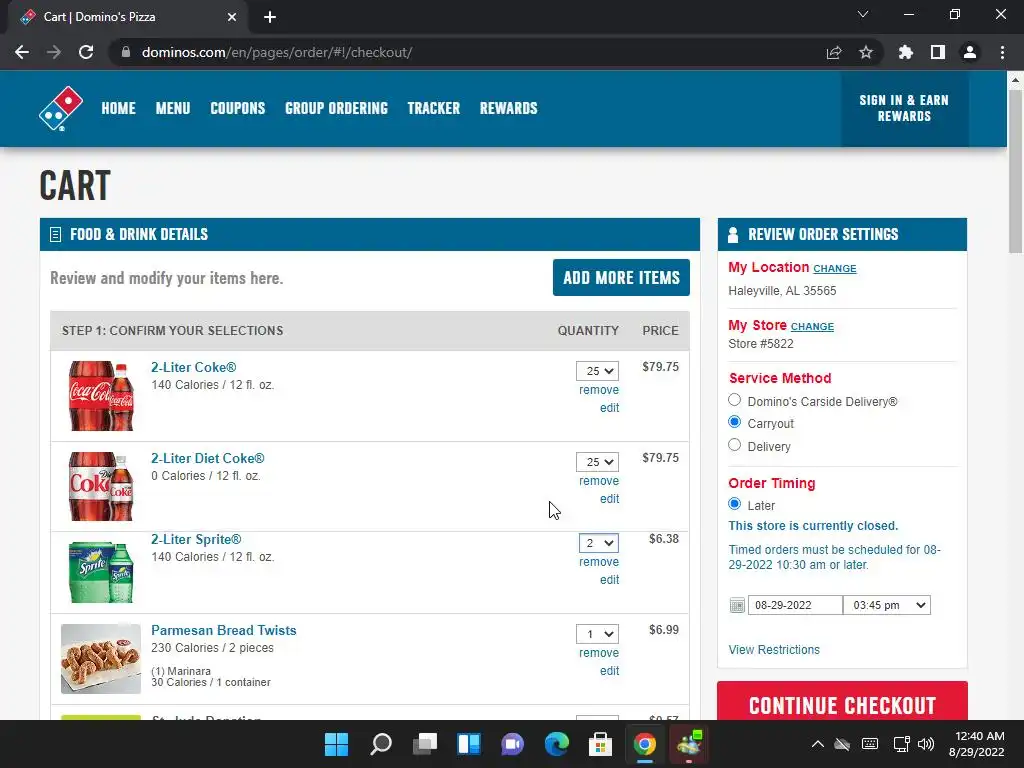Open Chrome three-dot menu
This screenshot has height=768, width=1024.
[1002, 52]
